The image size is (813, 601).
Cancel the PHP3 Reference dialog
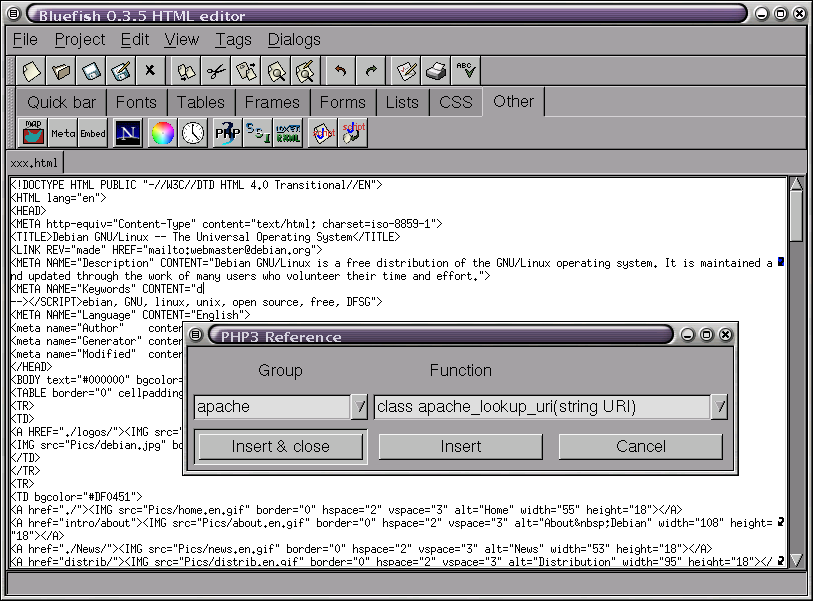(x=641, y=446)
